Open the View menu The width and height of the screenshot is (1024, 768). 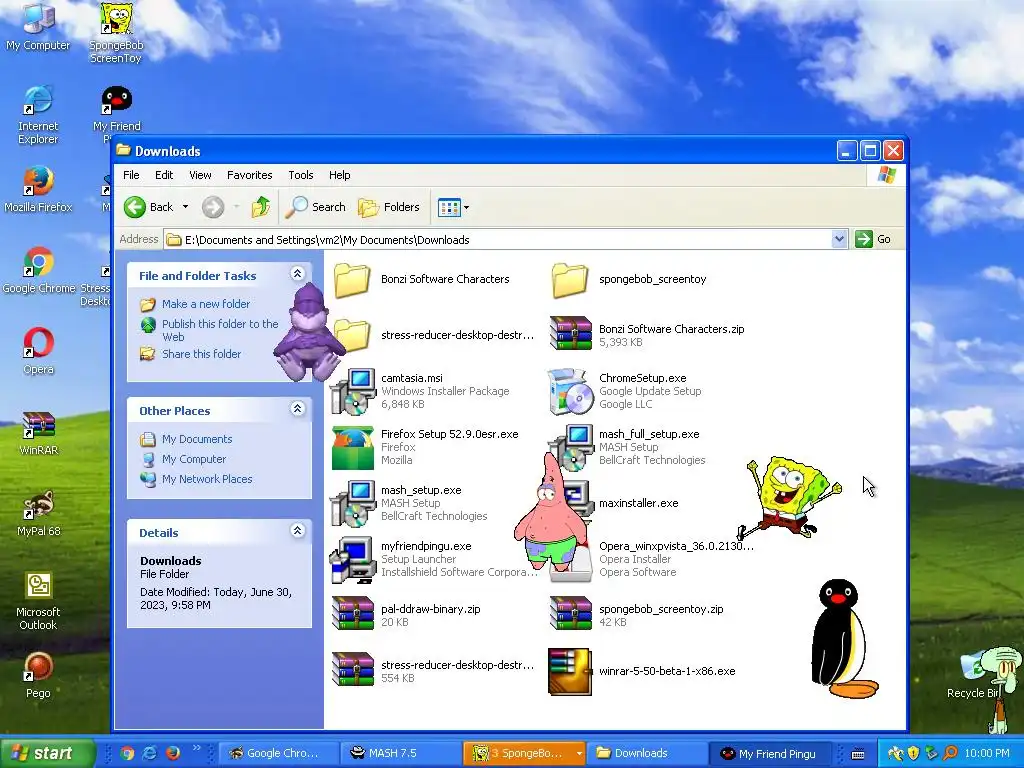point(200,175)
